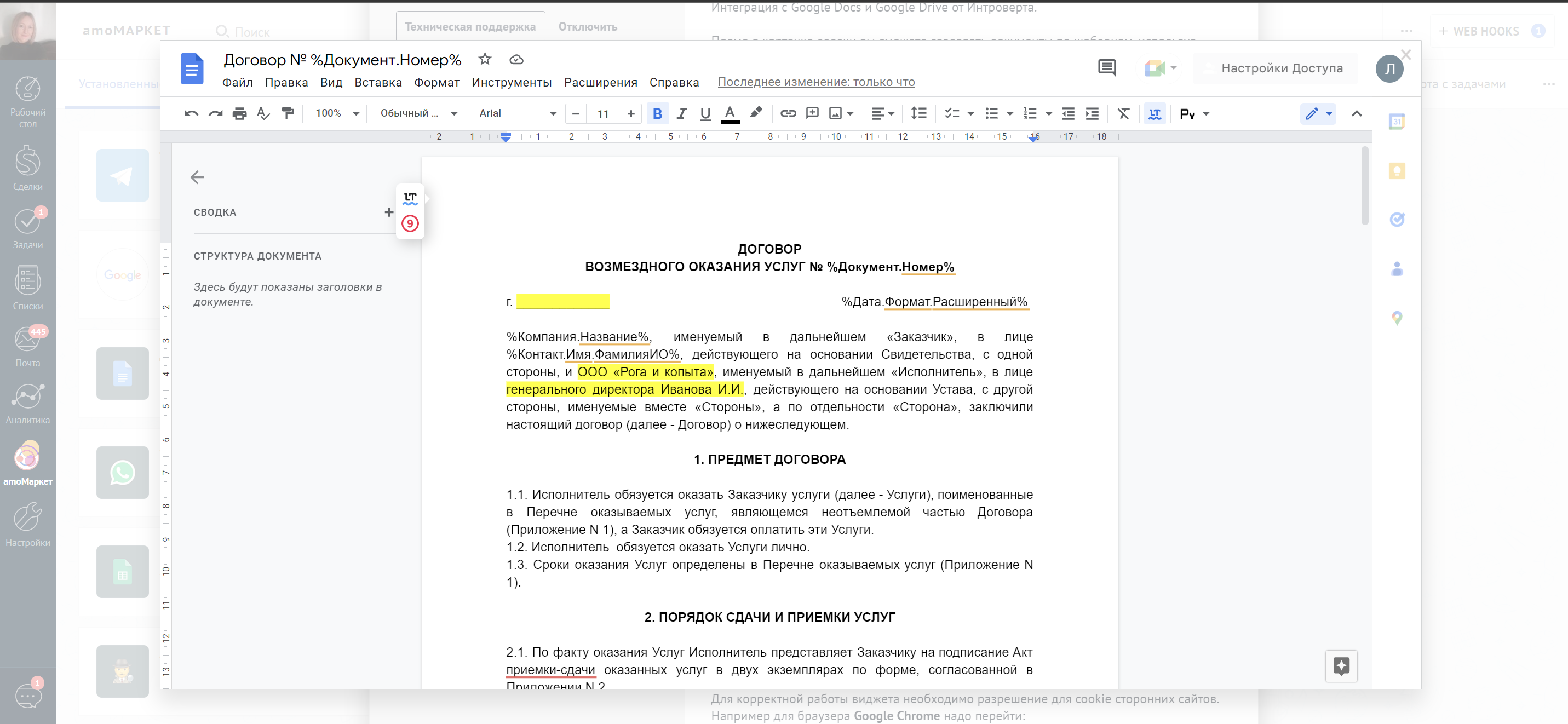The image size is (1568, 724).
Task: Hide the menus with the chevron up
Action: (1357, 114)
